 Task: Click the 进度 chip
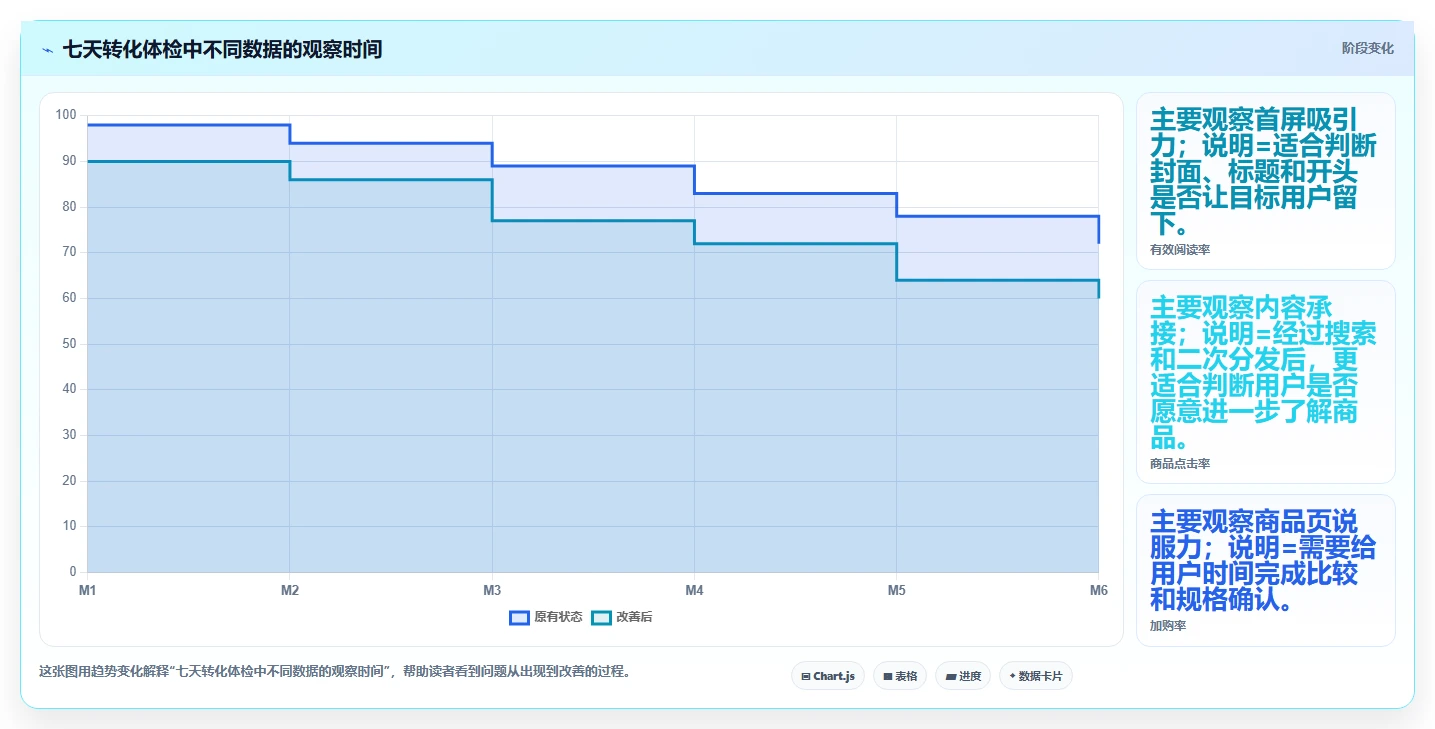coord(963,676)
